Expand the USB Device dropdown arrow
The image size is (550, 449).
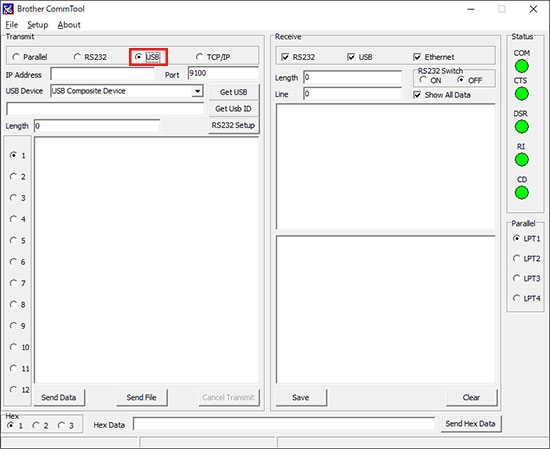(197, 91)
